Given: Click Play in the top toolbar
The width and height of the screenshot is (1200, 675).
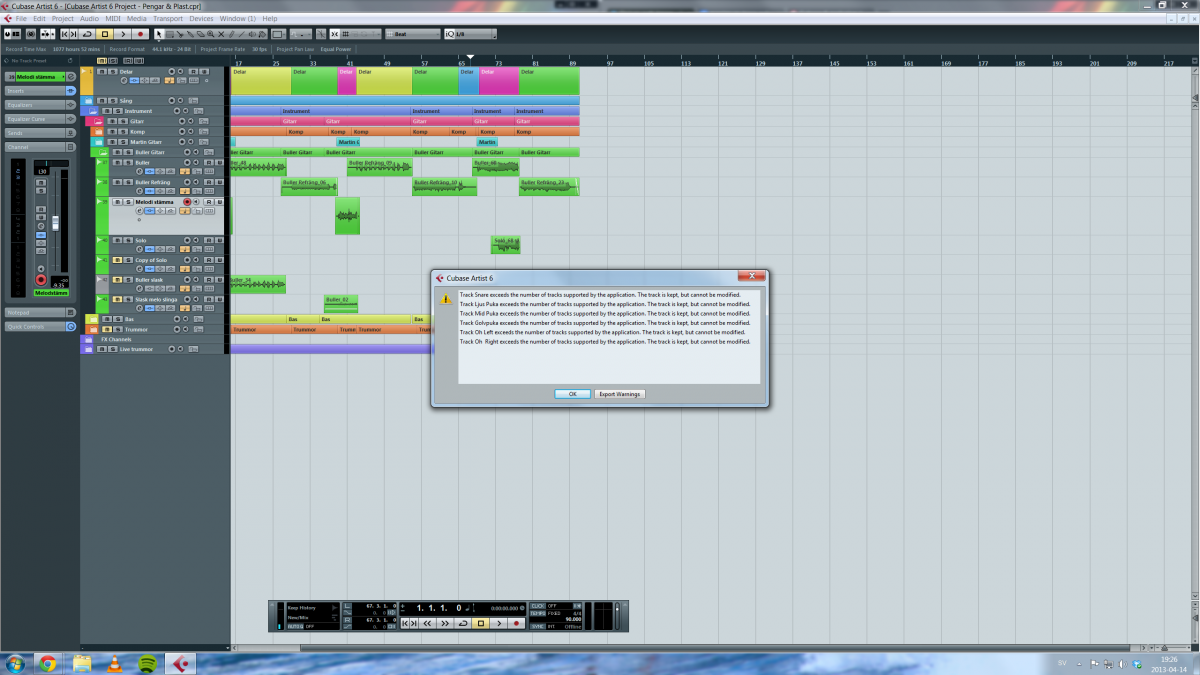Looking at the screenshot, I should click(x=123, y=34).
